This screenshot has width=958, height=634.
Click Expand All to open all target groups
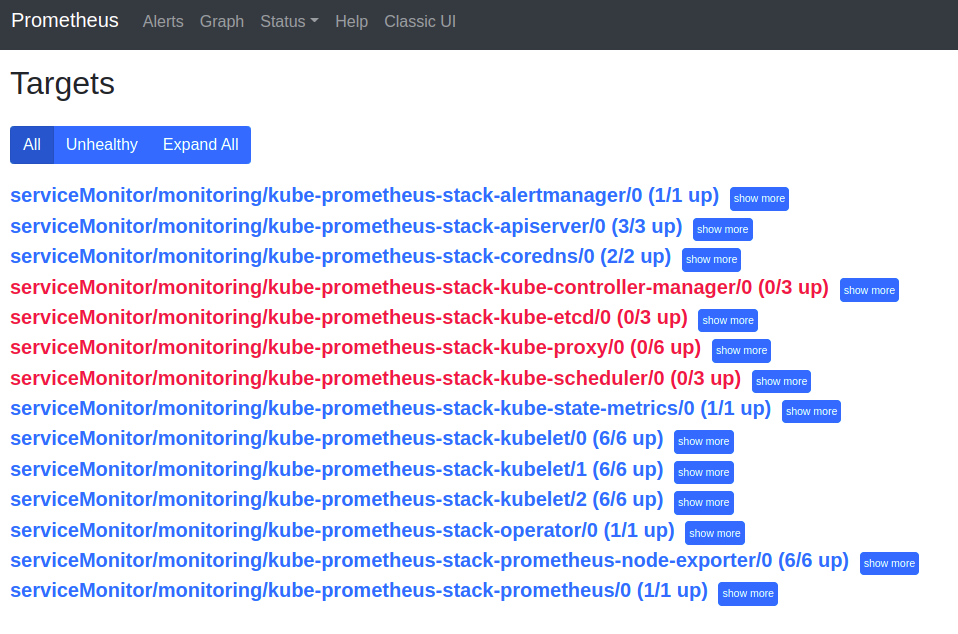[200, 144]
